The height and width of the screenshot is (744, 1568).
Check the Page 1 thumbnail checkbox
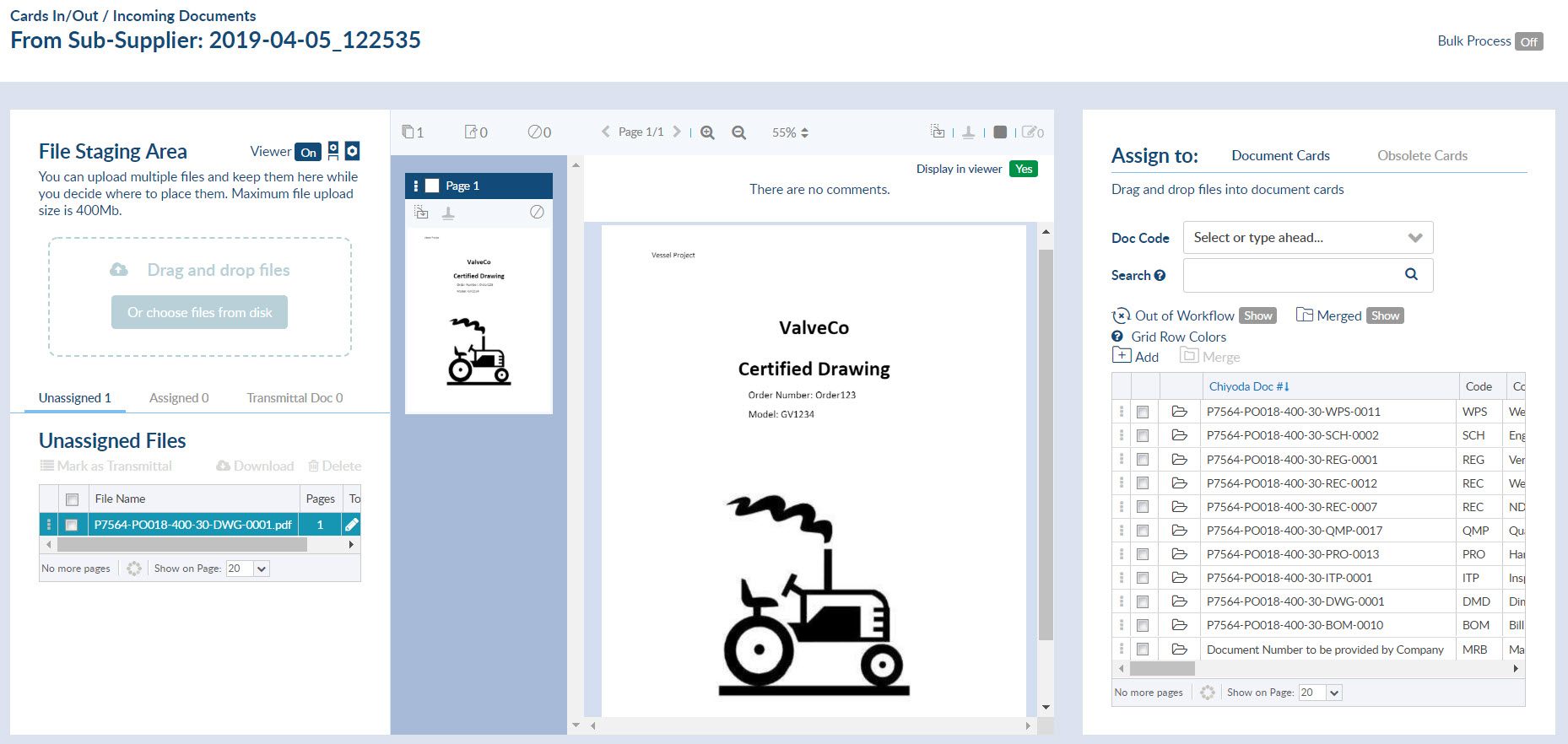tap(432, 186)
